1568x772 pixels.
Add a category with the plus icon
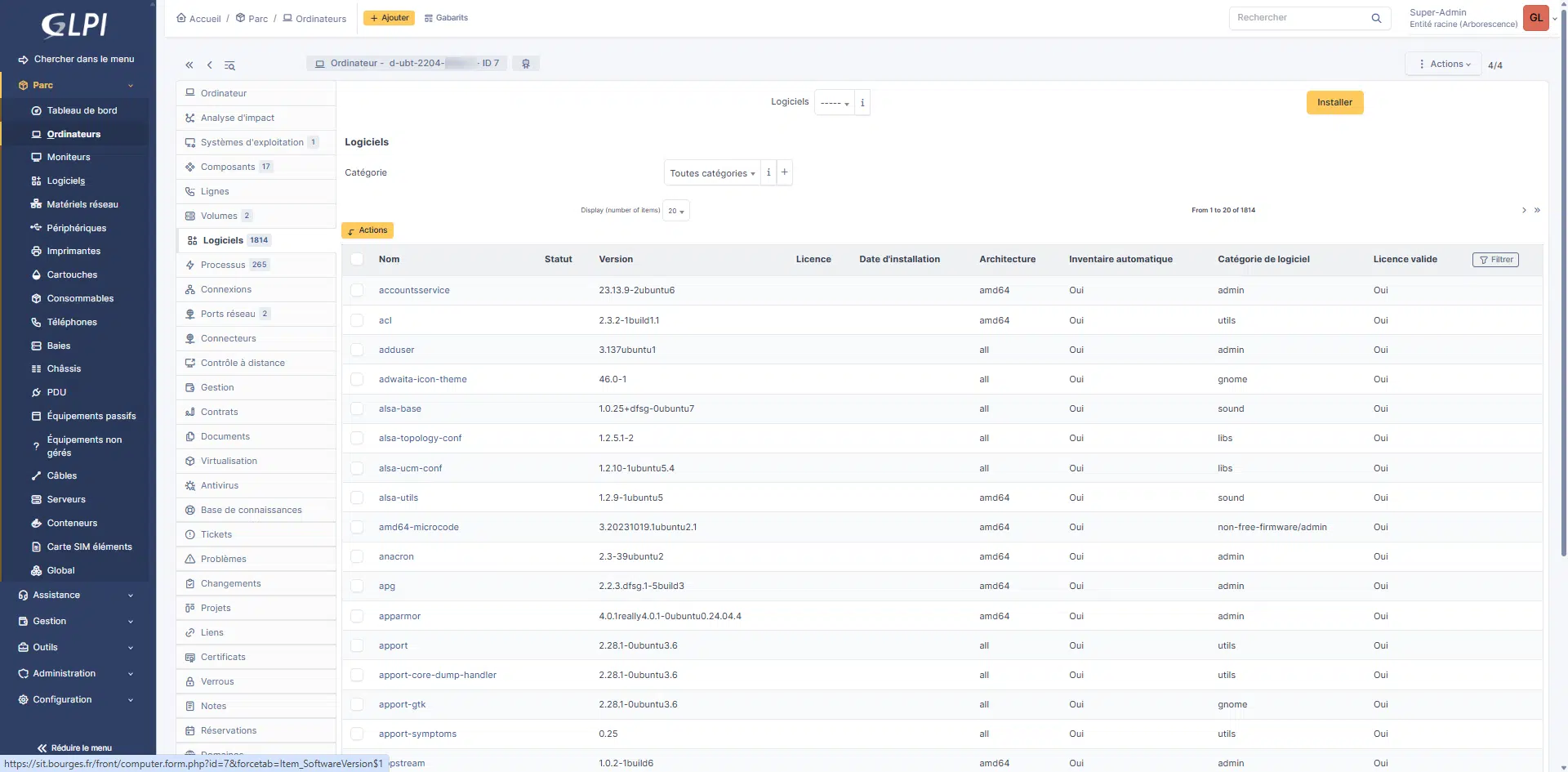coord(785,172)
